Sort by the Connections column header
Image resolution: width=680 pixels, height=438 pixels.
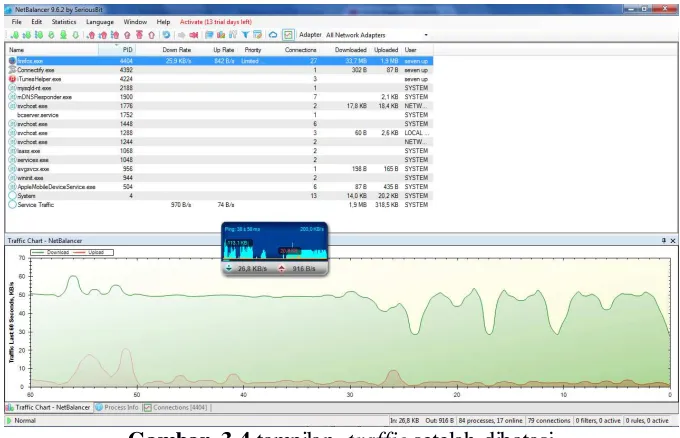click(x=294, y=50)
